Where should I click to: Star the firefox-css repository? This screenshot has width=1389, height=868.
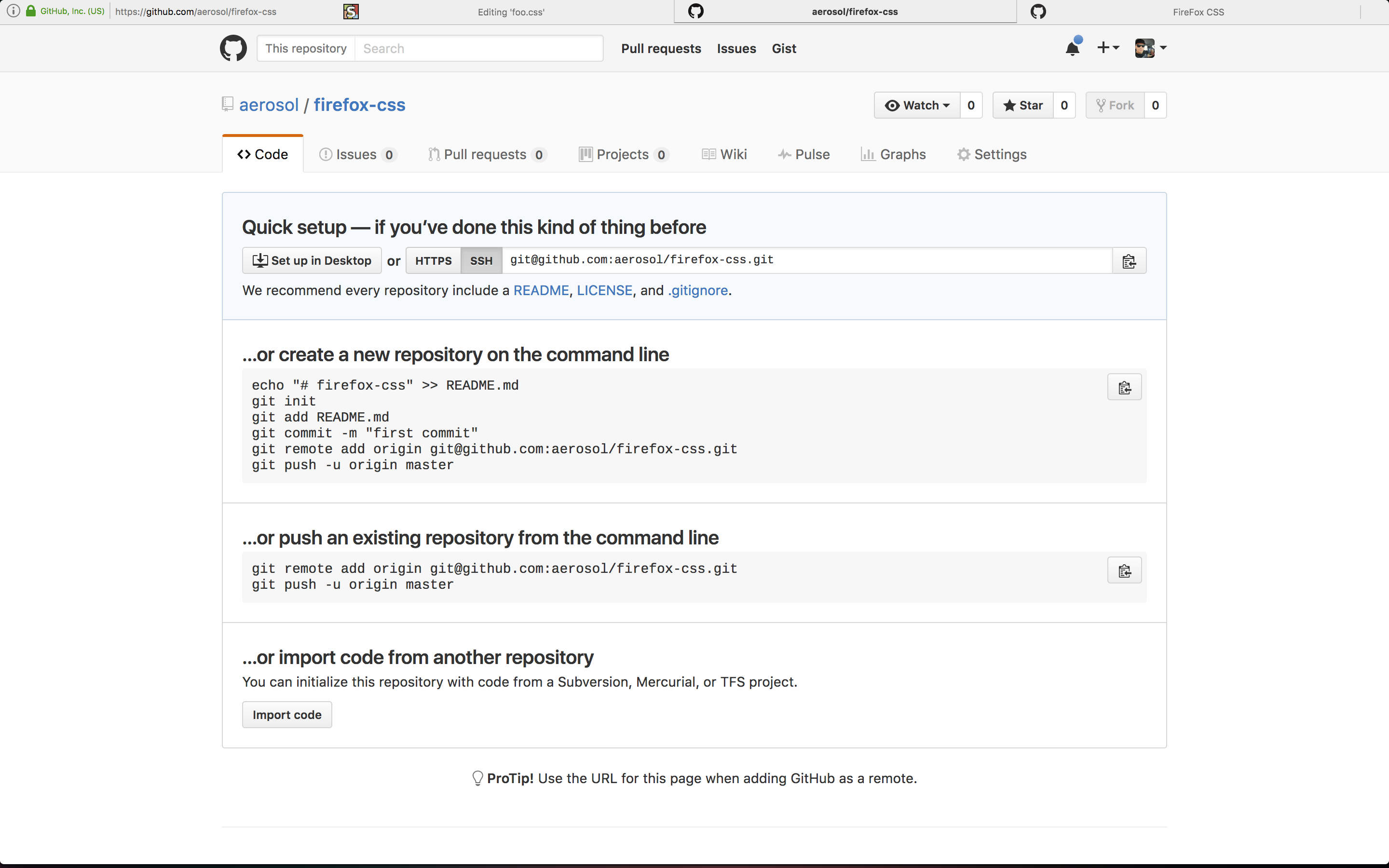[1023, 105]
